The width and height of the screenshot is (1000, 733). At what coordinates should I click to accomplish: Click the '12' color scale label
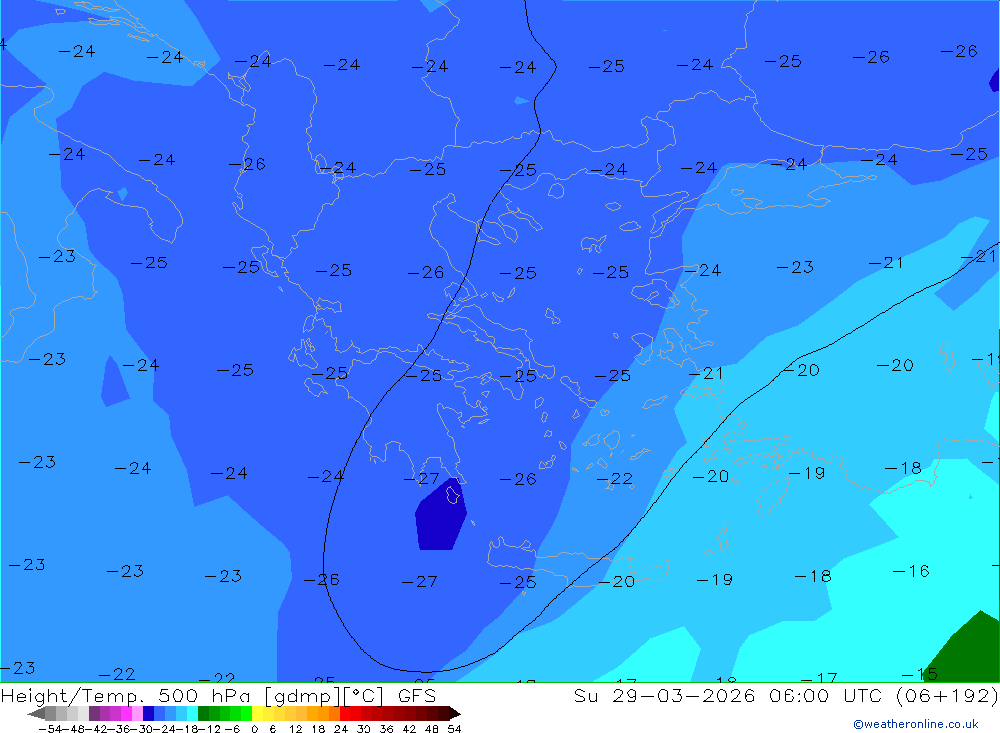pos(295,729)
